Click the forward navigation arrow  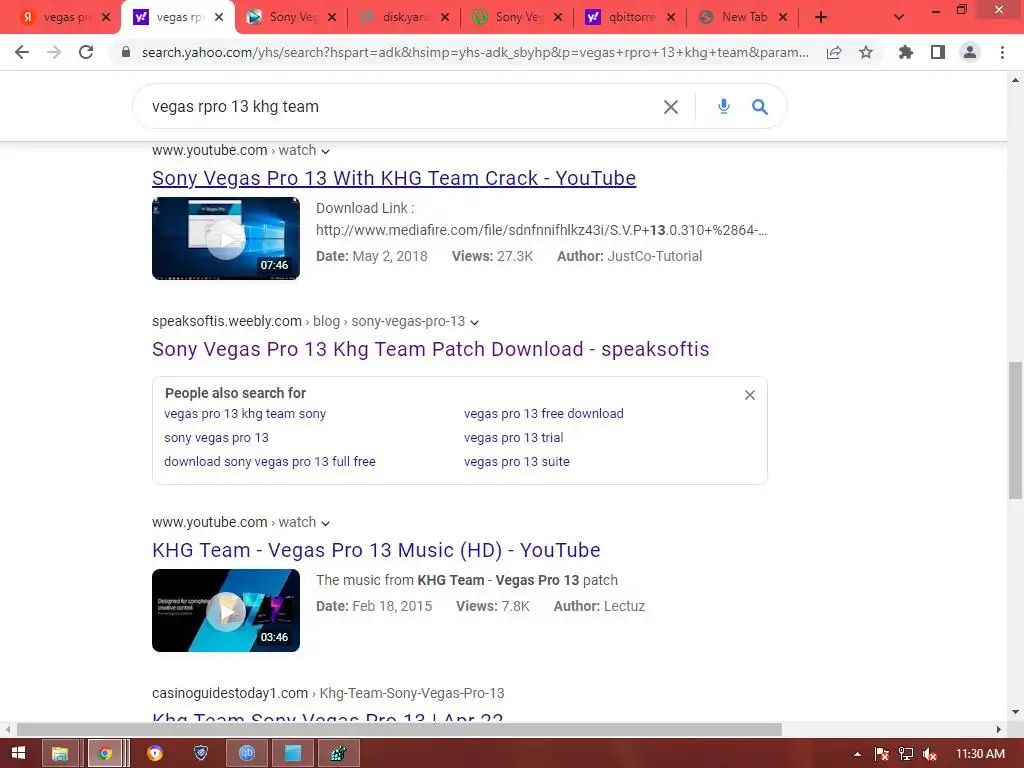coord(54,52)
